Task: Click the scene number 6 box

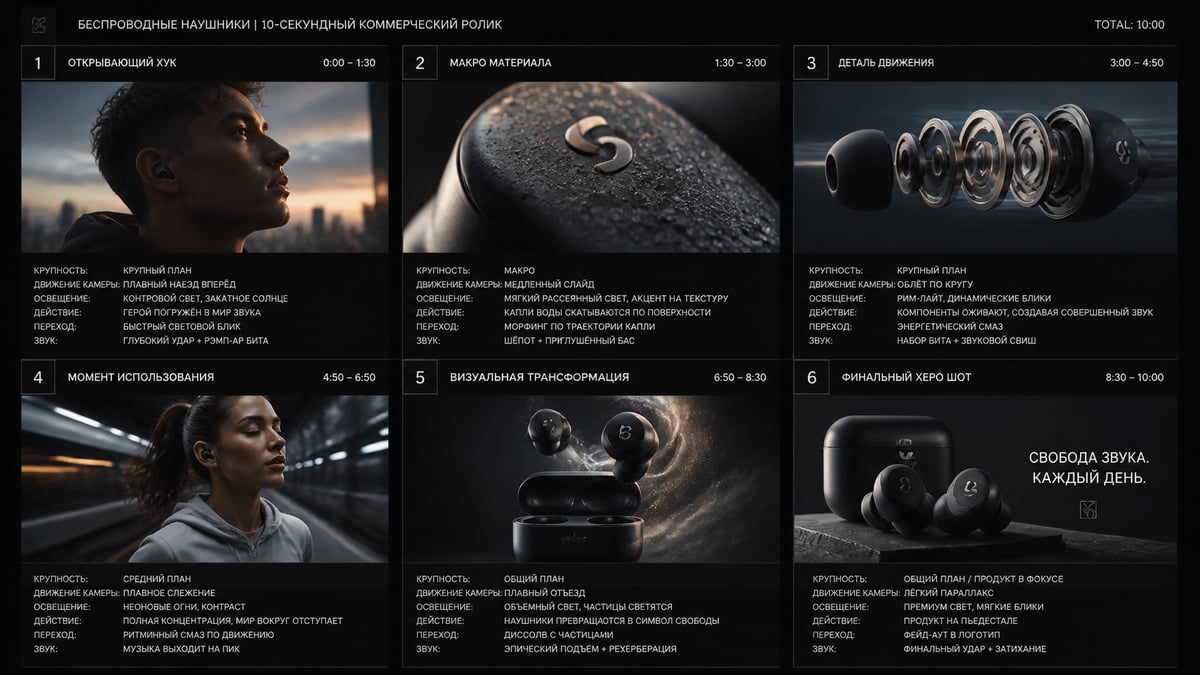Action: click(811, 377)
